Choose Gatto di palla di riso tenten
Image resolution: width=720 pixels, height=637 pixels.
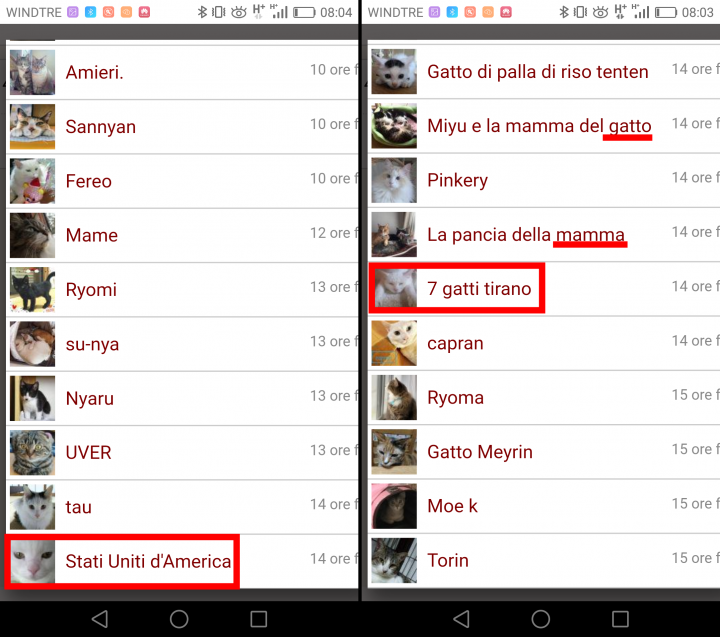[x=537, y=72]
